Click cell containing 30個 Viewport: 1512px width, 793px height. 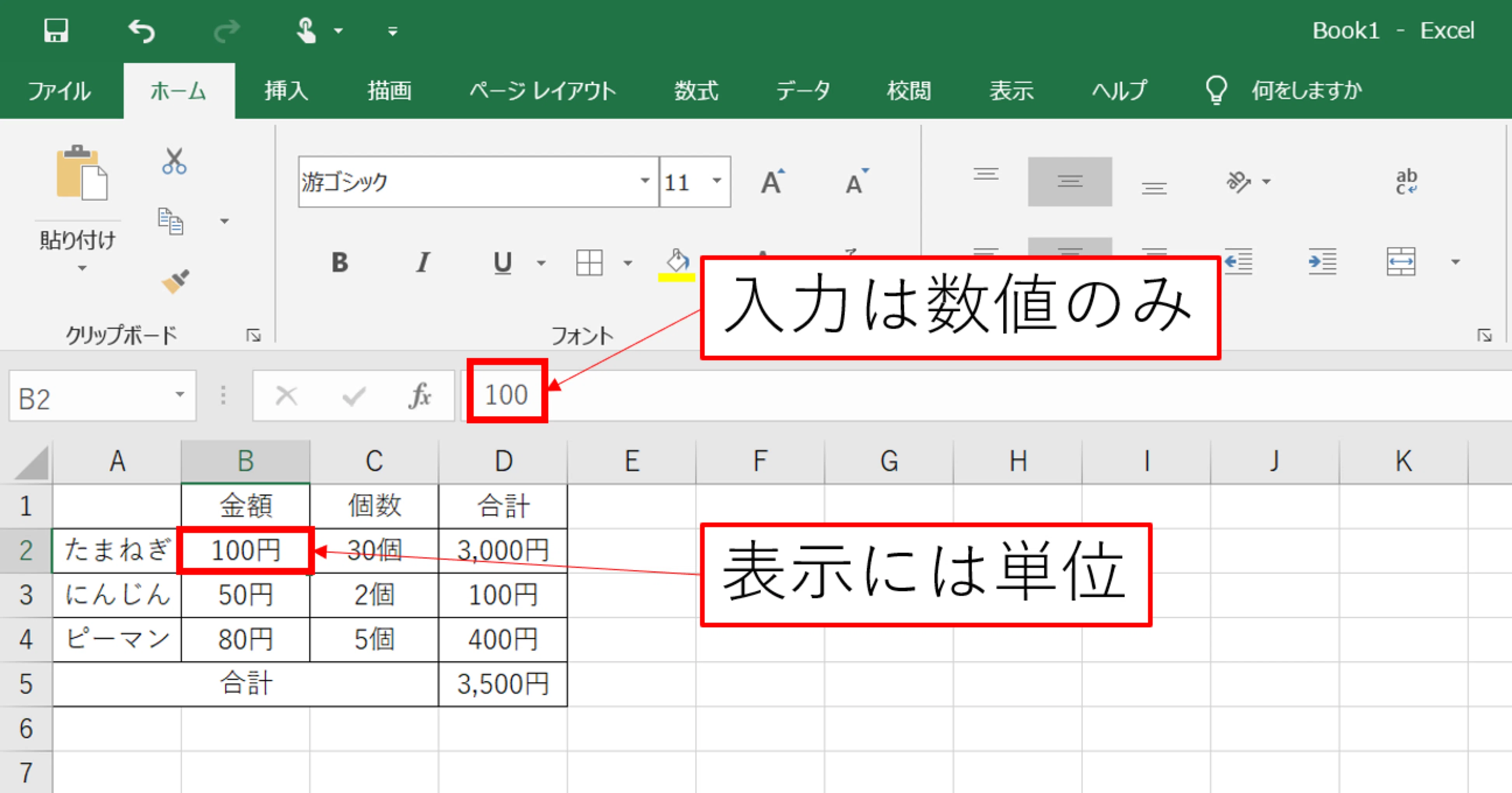coord(374,551)
